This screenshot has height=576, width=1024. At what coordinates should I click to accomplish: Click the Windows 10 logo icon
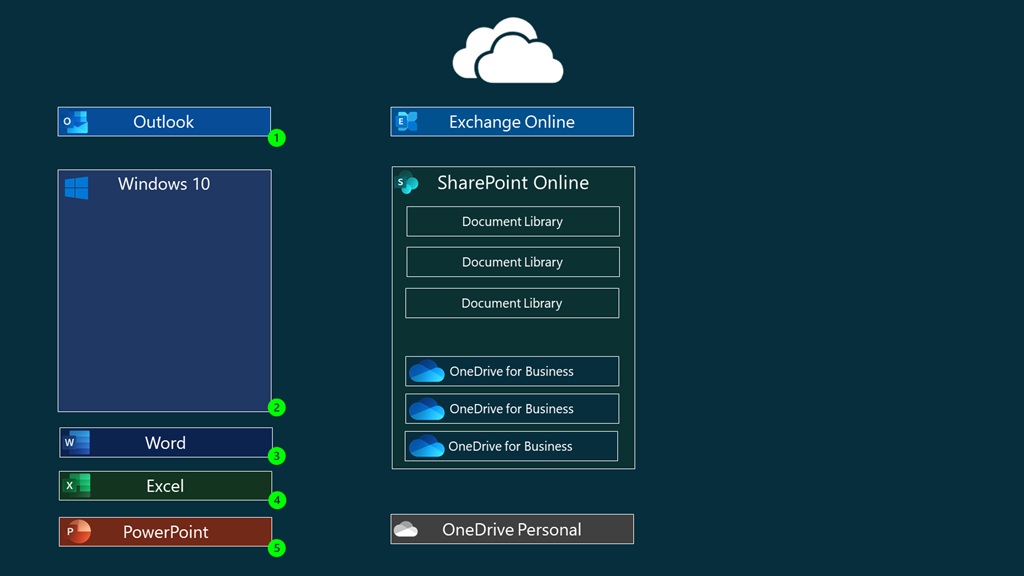tap(77, 188)
